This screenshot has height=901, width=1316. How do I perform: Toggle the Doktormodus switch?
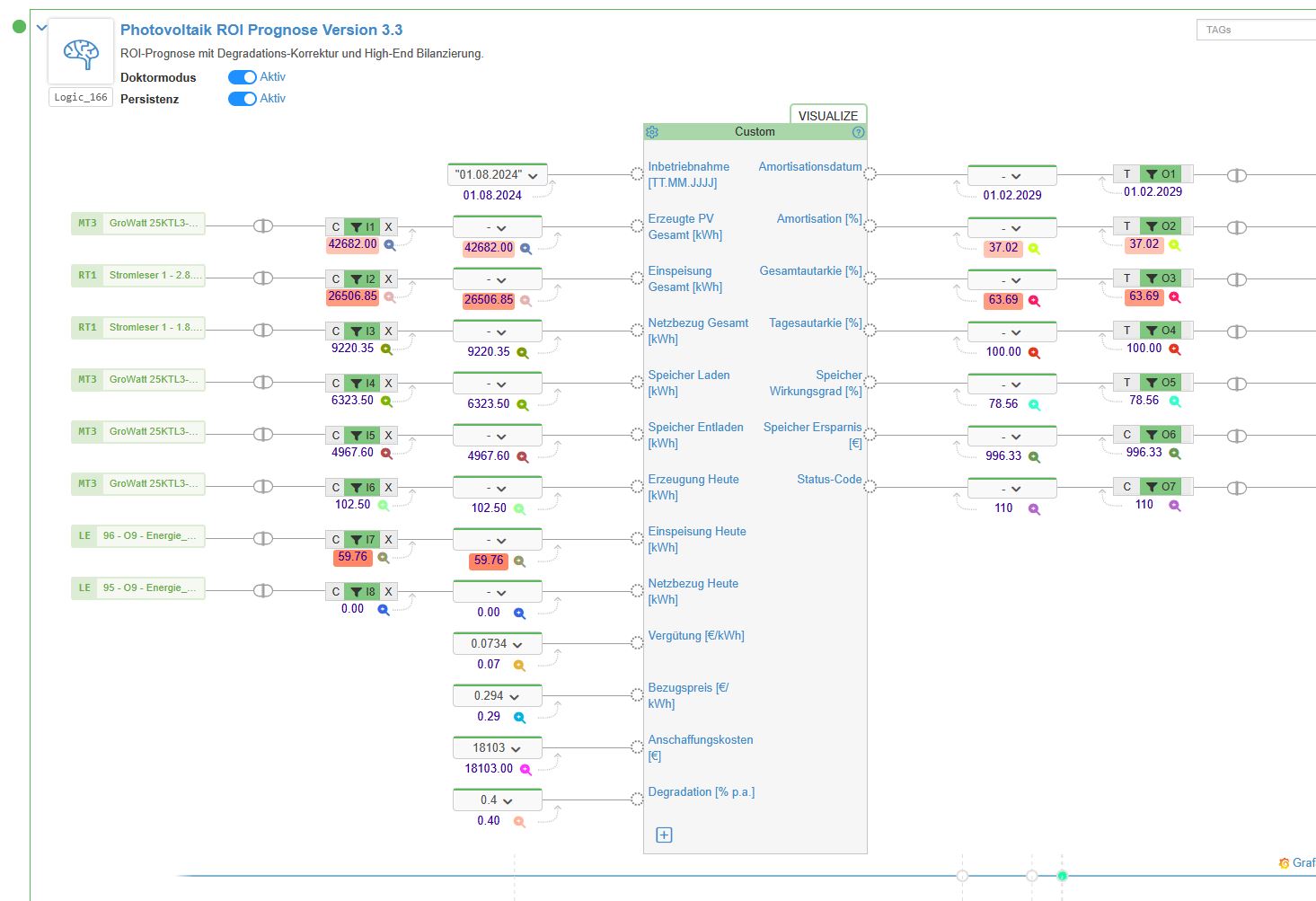(242, 77)
